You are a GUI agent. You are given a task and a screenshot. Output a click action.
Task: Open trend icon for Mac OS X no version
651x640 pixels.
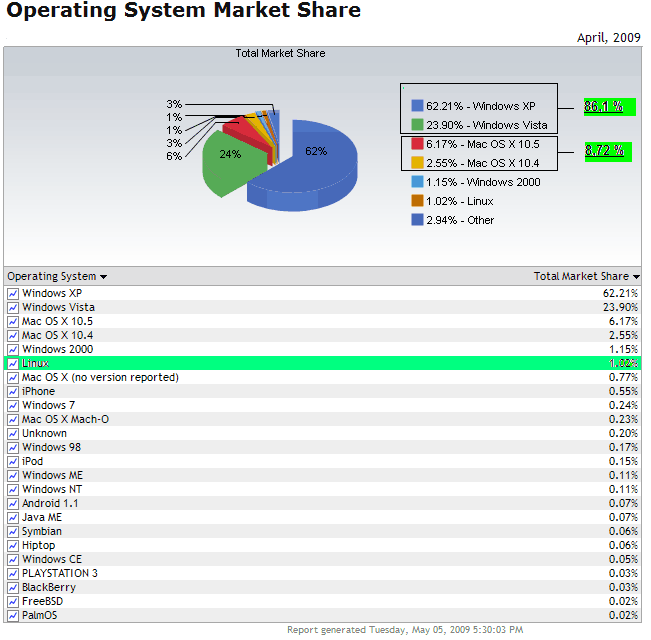[x=13, y=378]
